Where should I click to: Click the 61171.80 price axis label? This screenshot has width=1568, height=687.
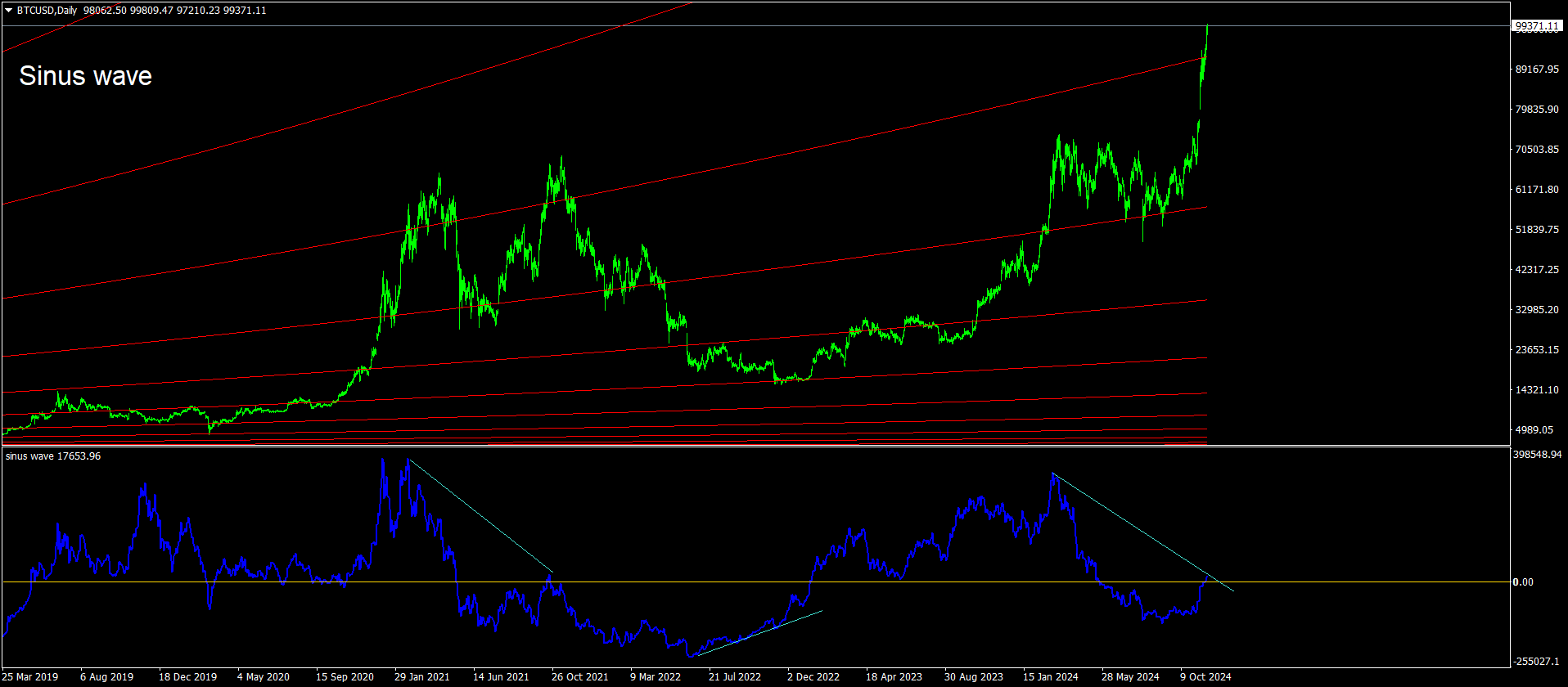(x=1537, y=190)
